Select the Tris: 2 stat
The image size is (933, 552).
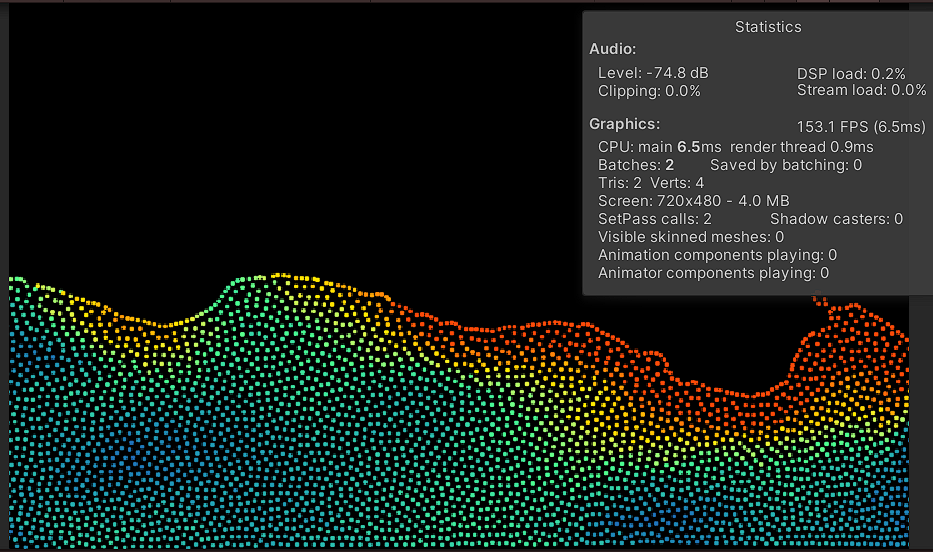click(x=619, y=183)
